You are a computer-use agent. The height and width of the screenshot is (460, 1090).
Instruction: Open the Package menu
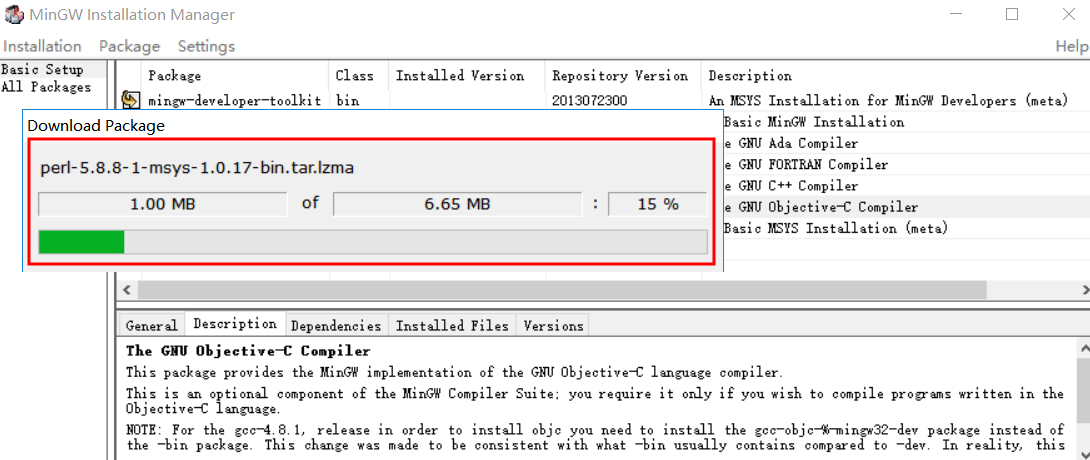pyautogui.click(x=129, y=47)
